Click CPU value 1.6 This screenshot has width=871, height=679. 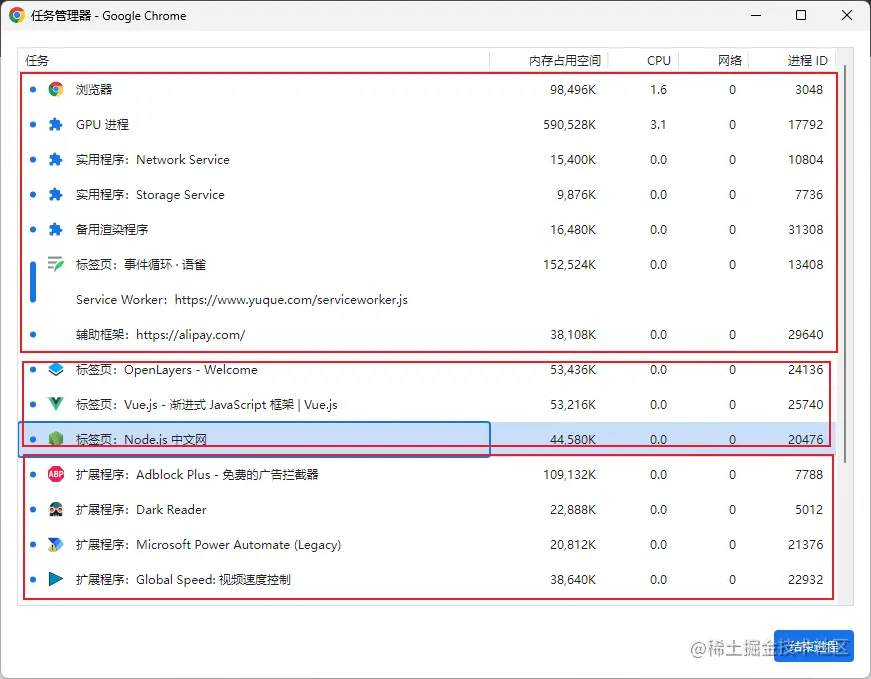658,89
